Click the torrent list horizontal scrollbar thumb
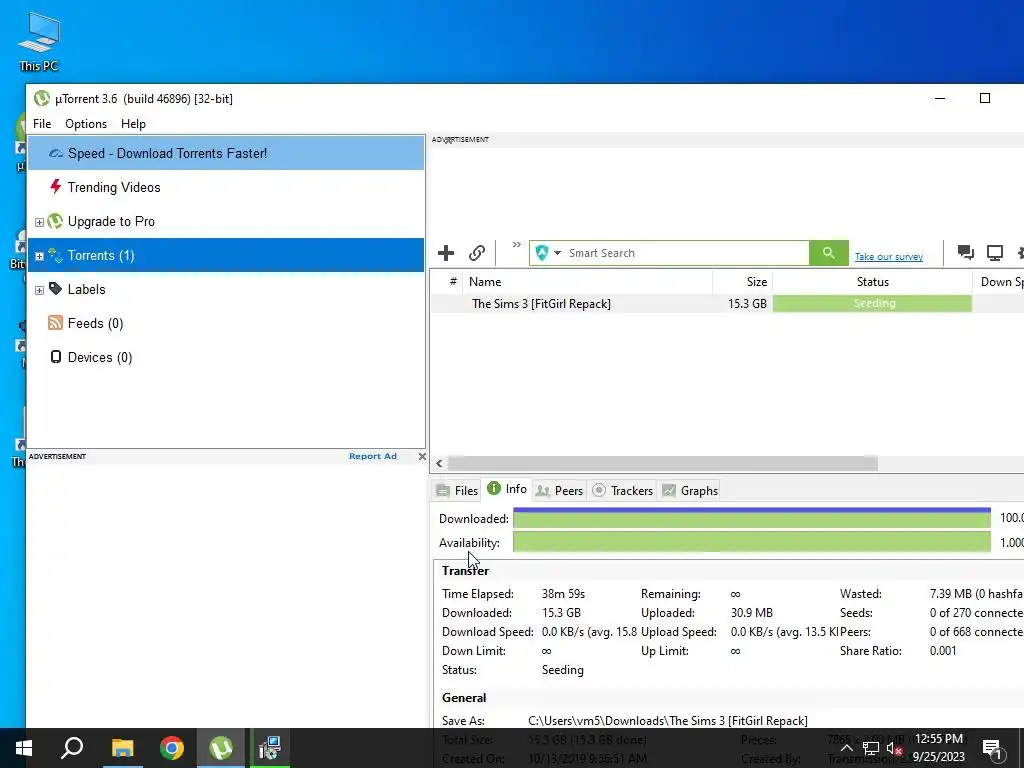The width and height of the screenshot is (1024, 768). click(663, 464)
